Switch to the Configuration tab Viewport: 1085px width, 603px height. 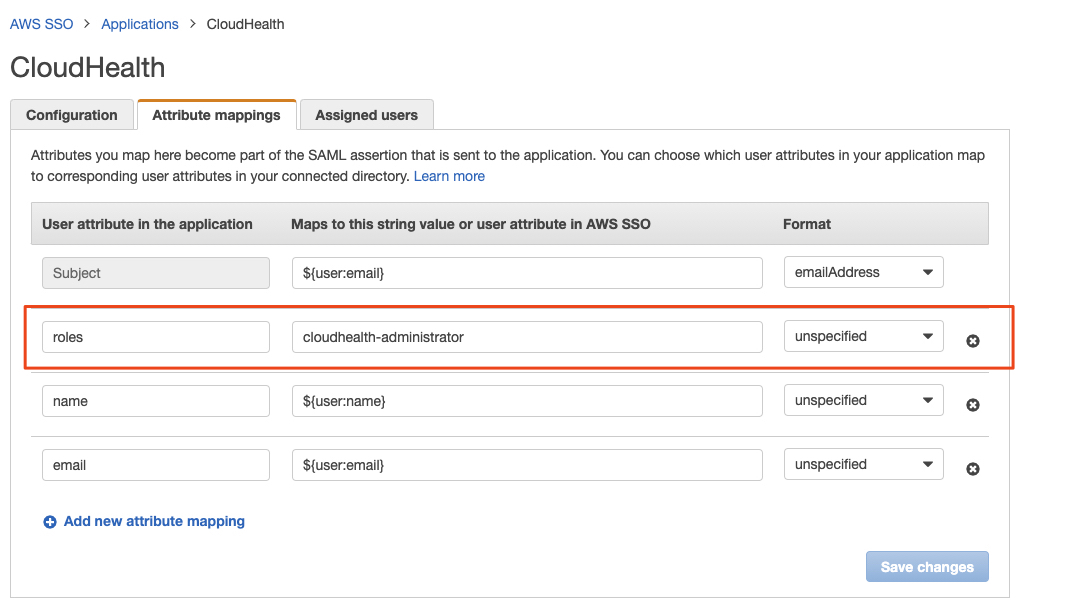tap(72, 115)
